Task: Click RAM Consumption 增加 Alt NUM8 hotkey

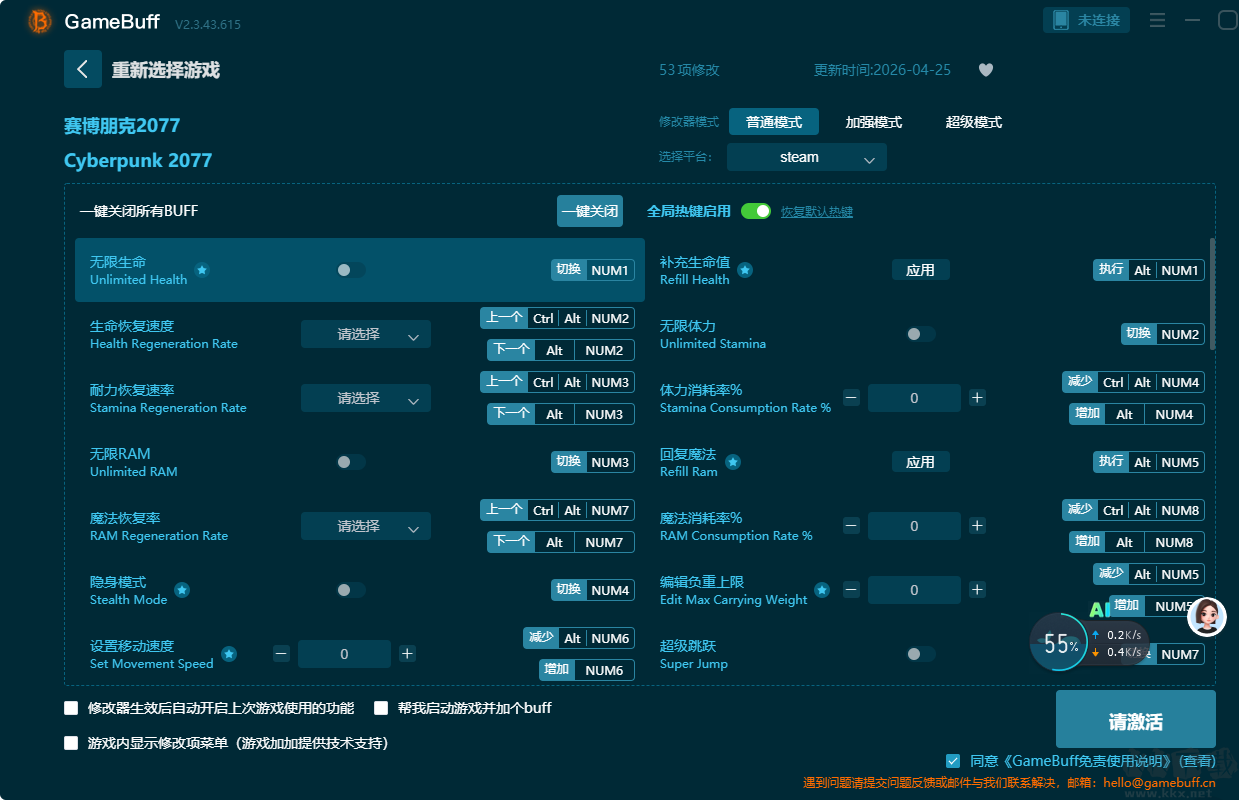Action: pyautogui.click(x=1137, y=542)
